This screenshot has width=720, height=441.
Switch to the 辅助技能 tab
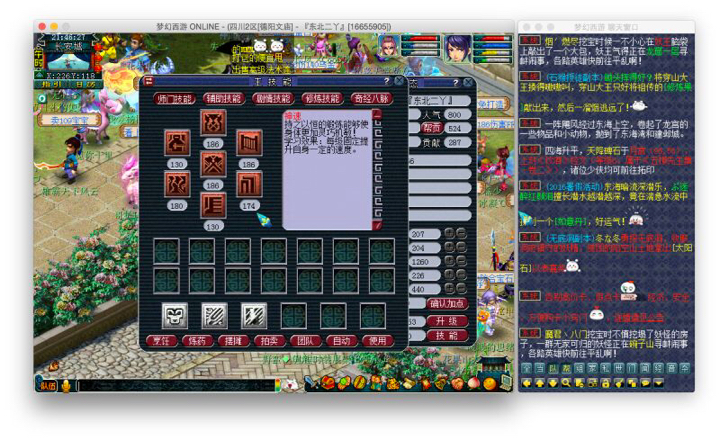click(224, 98)
